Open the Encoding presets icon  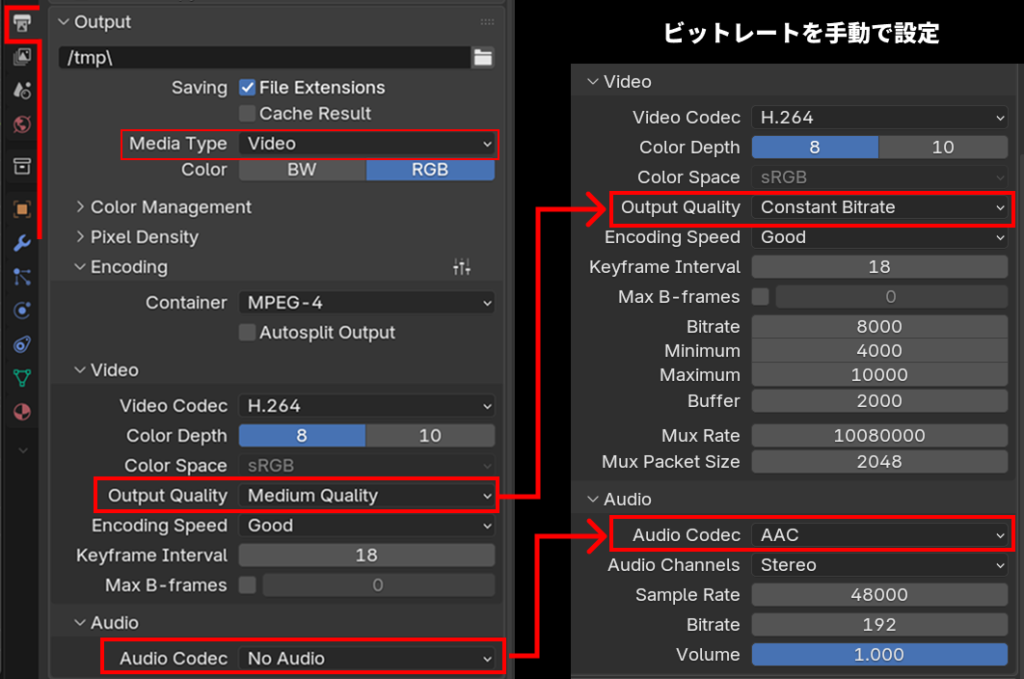tap(461, 267)
